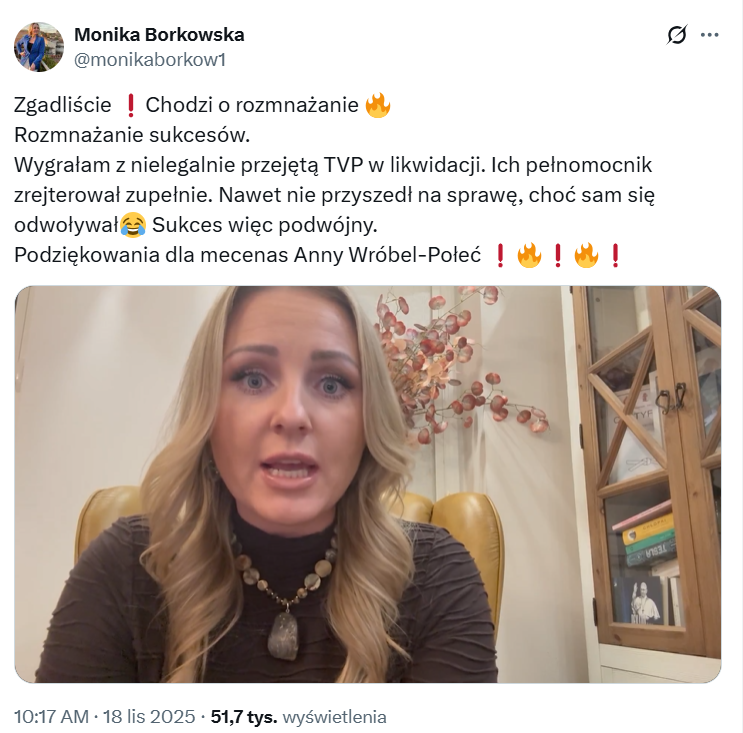This screenshot has width=743, height=733.
Task: Click the fire emoji after rozmnażanie
Action: pos(378,105)
